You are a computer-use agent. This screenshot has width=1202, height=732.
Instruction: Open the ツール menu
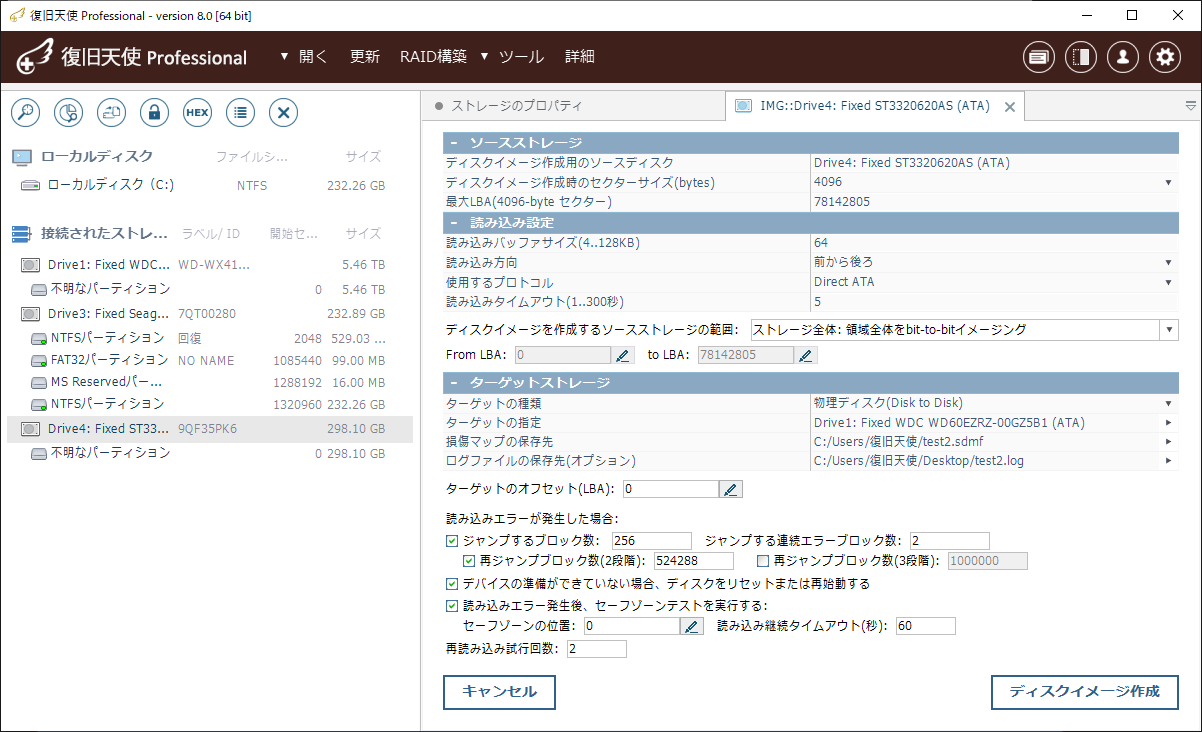point(512,57)
